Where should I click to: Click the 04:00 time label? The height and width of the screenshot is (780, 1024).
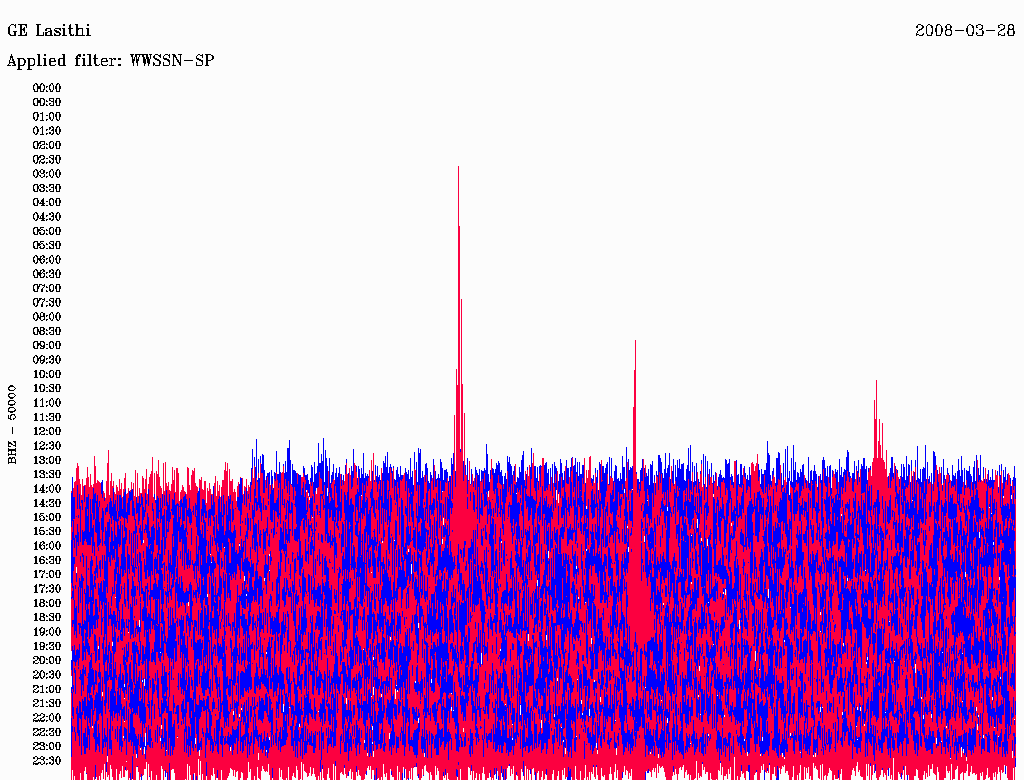pyautogui.click(x=47, y=203)
